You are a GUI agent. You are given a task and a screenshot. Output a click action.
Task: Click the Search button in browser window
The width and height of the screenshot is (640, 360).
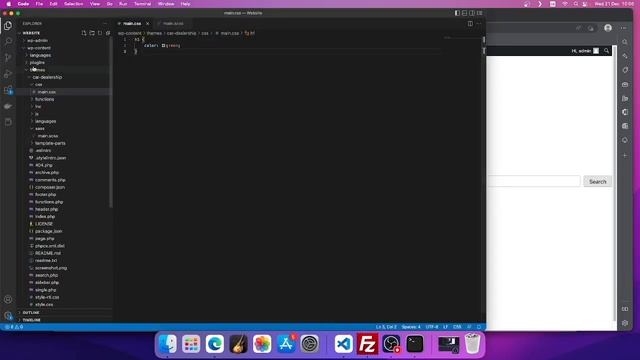[598, 181]
